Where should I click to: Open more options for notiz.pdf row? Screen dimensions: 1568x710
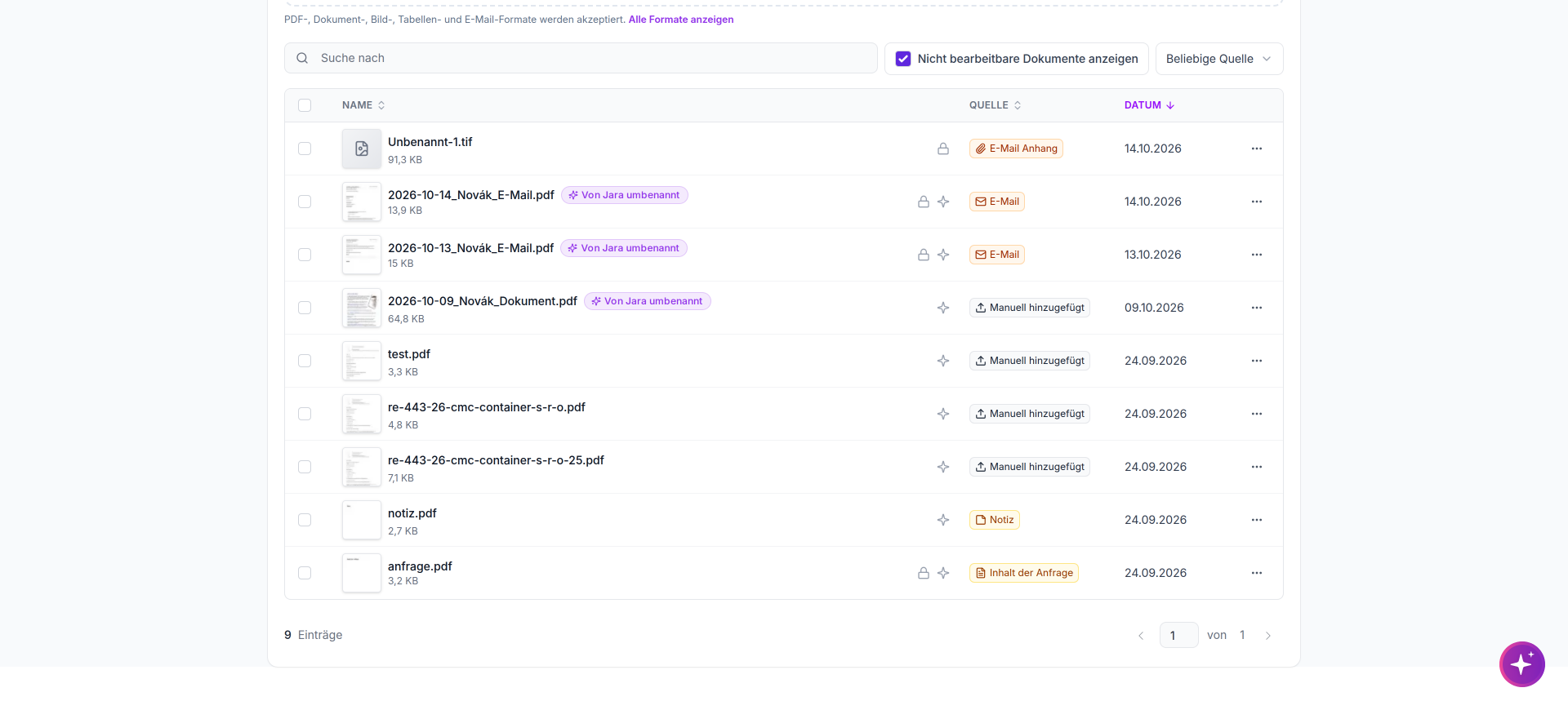pyautogui.click(x=1257, y=520)
